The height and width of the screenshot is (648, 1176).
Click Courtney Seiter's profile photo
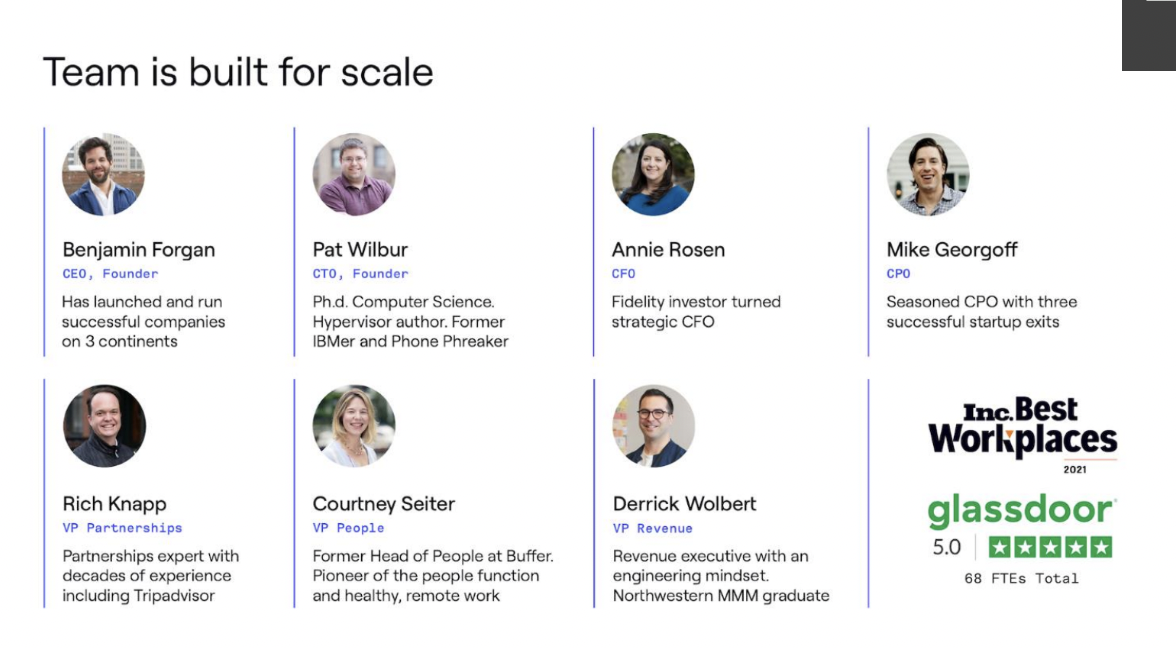tap(354, 426)
